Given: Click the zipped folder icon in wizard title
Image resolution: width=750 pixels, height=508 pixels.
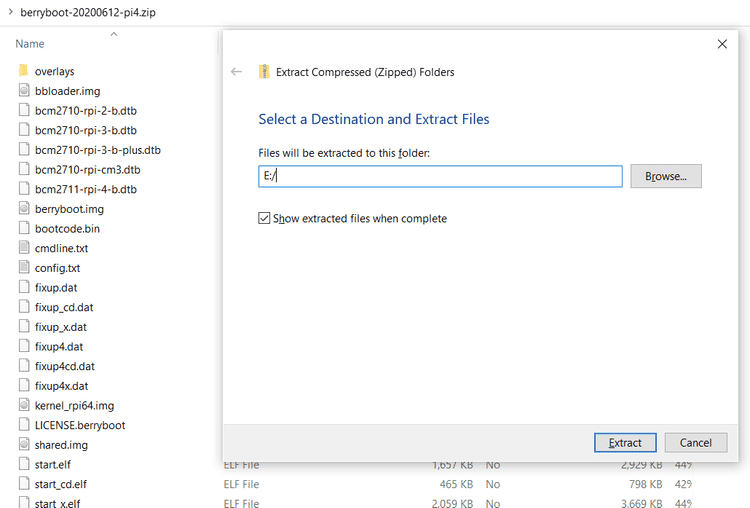Looking at the screenshot, I should [264, 72].
